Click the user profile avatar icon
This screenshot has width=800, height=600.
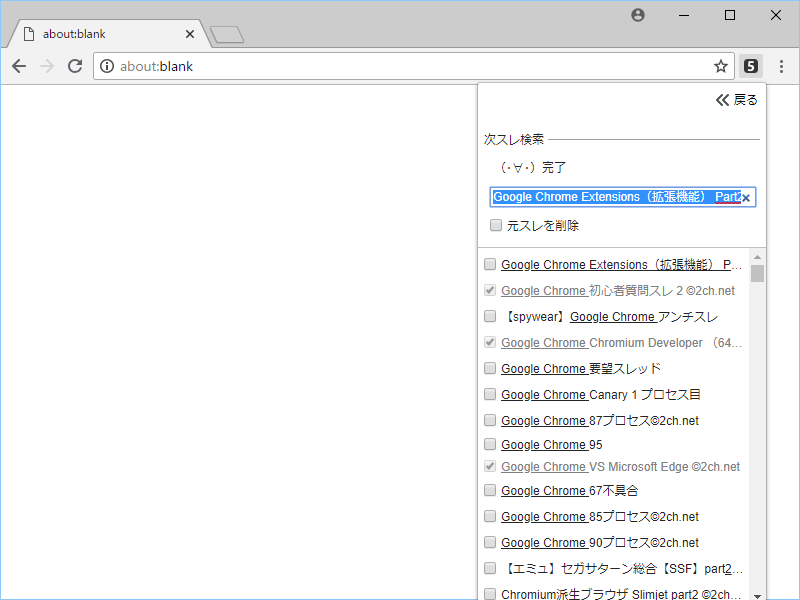[638, 15]
